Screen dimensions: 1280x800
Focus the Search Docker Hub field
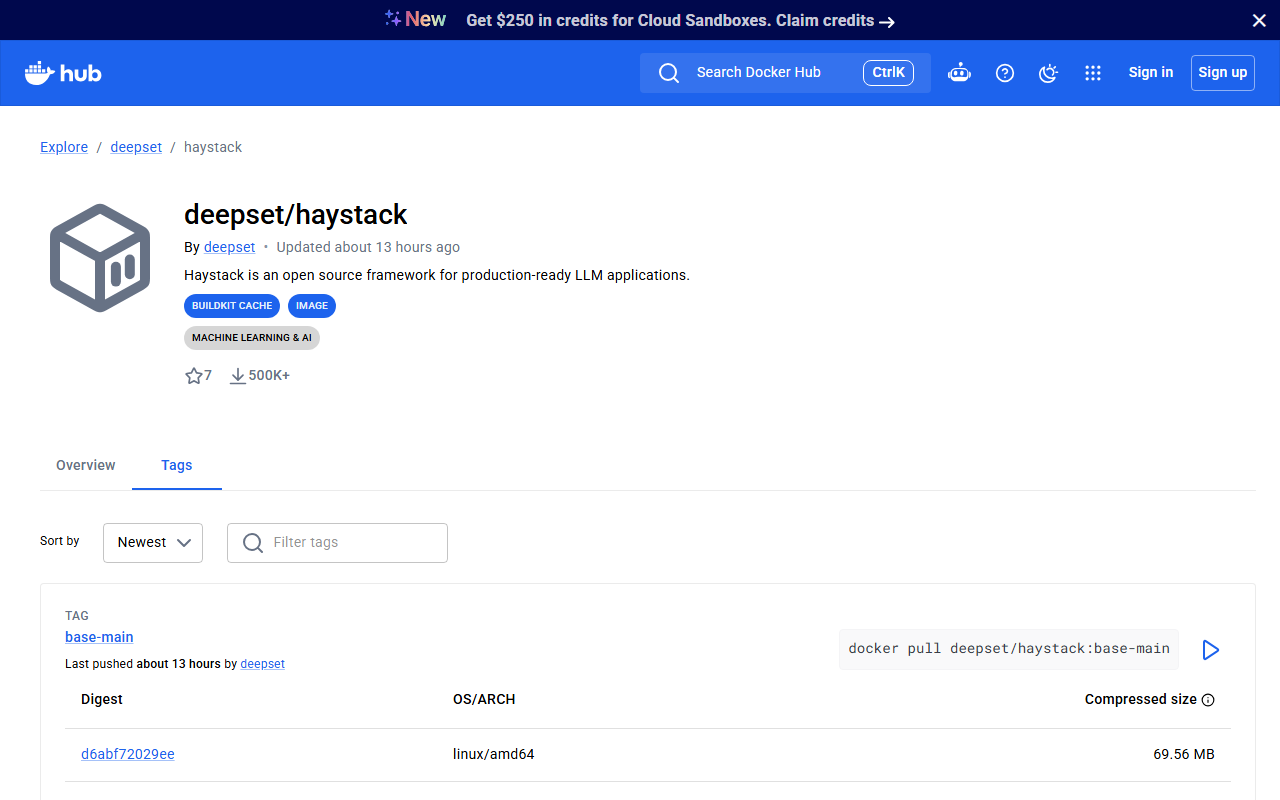tap(785, 73)
